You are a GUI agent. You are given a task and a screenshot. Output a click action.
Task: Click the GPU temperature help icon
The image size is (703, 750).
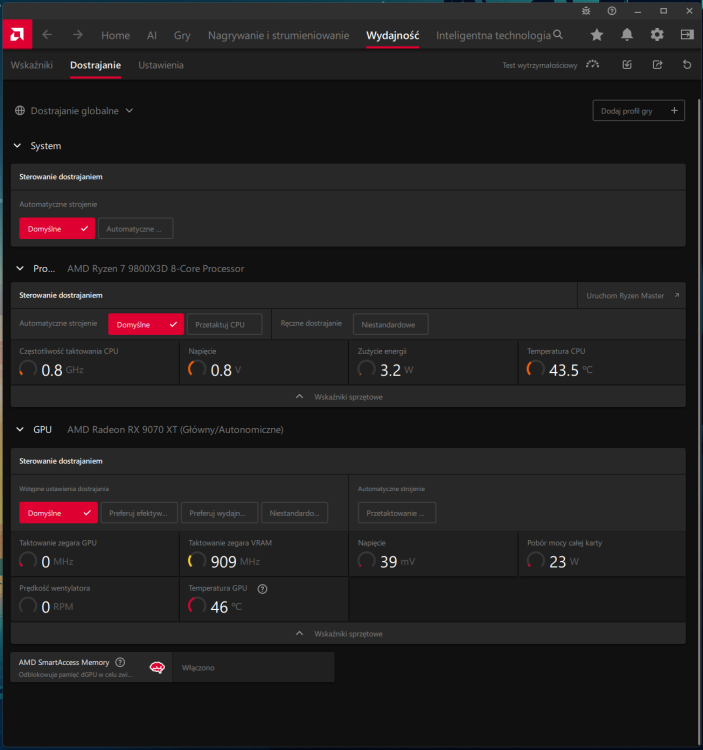pos(262,589)
